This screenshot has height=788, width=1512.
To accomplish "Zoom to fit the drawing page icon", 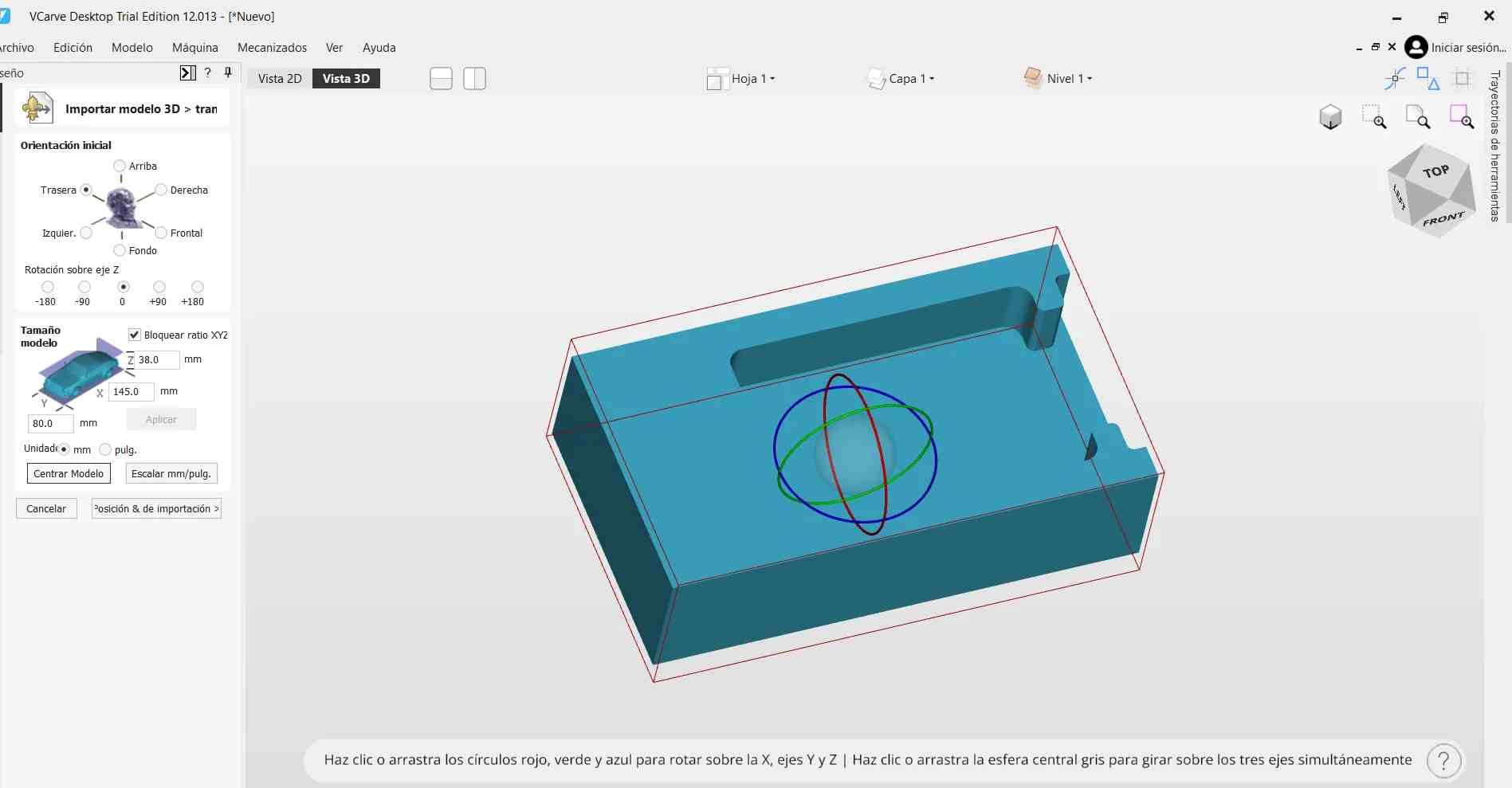I will tap(1418, 116).
